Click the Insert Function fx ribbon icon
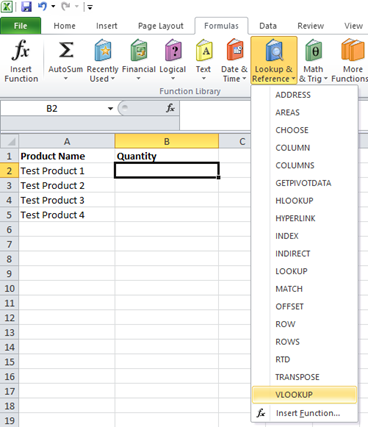 21,50
